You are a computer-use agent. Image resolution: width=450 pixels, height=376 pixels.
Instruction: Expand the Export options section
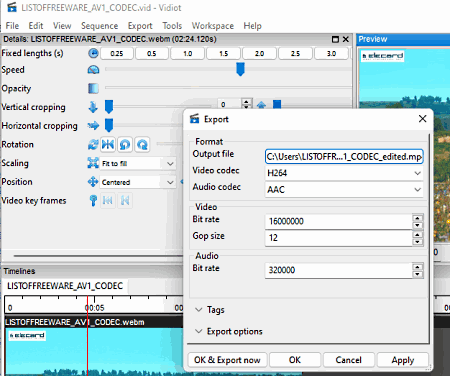pyautogui.click(x=229, y=331)
